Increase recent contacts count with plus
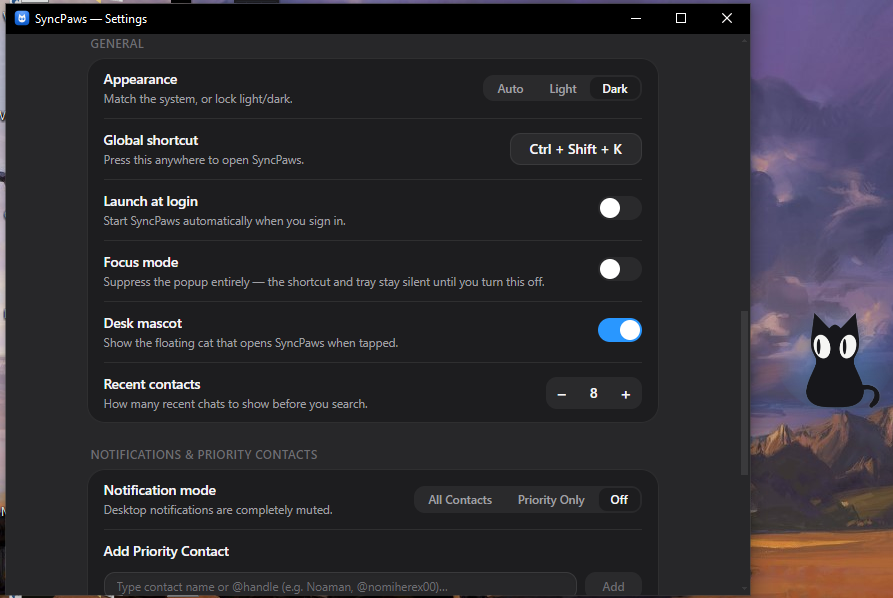This screenshot has width=893, height=598. click(625, 394)
